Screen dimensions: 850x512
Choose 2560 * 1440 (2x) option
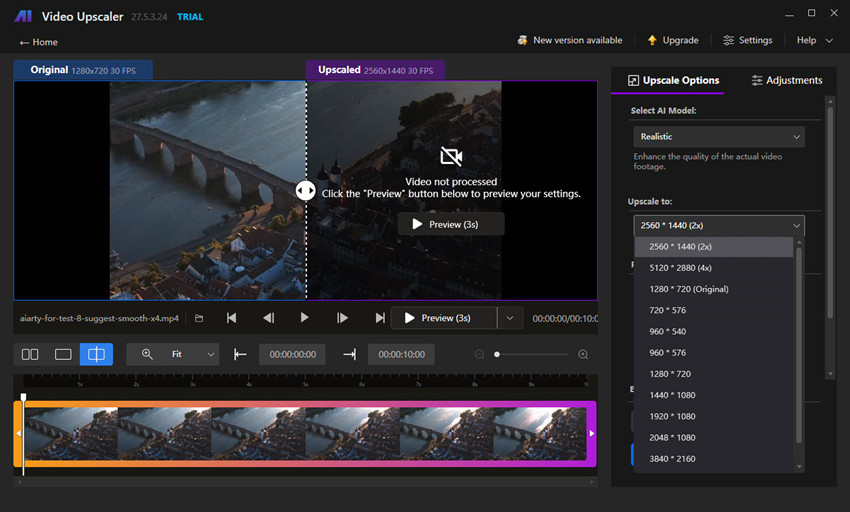[x=713, y=247]
